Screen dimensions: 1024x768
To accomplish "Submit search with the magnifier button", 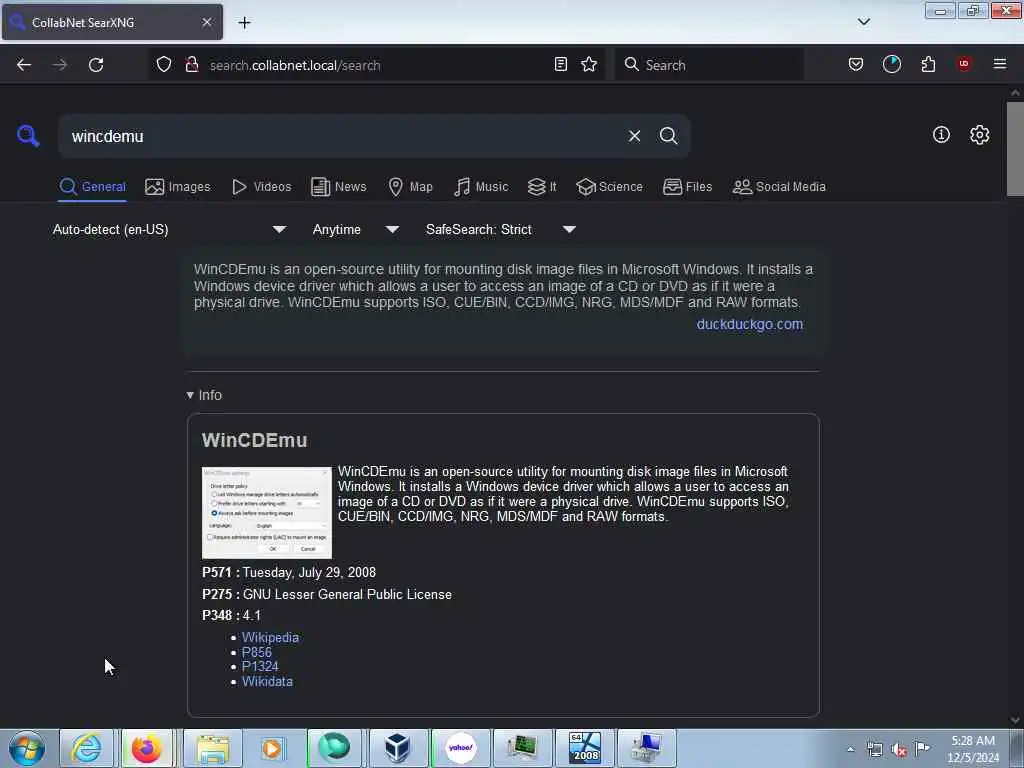I will pyautogui.click(x=668, y=136).
